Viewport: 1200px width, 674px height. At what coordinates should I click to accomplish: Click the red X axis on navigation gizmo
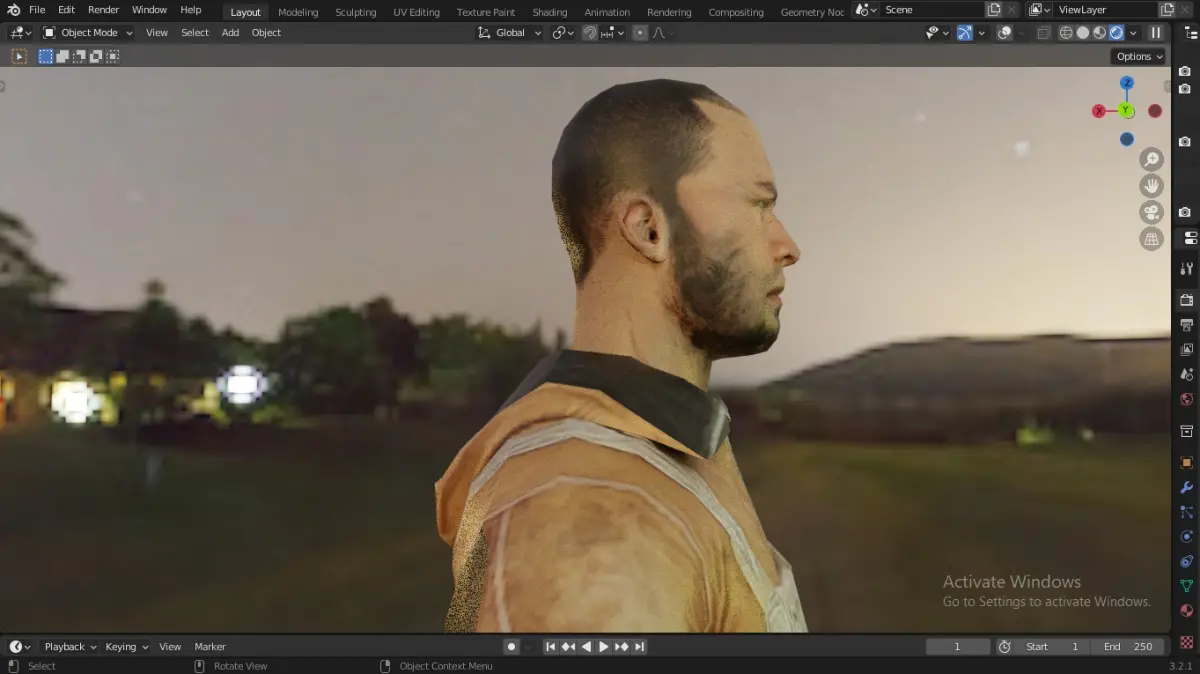(x=1099, y=111)
